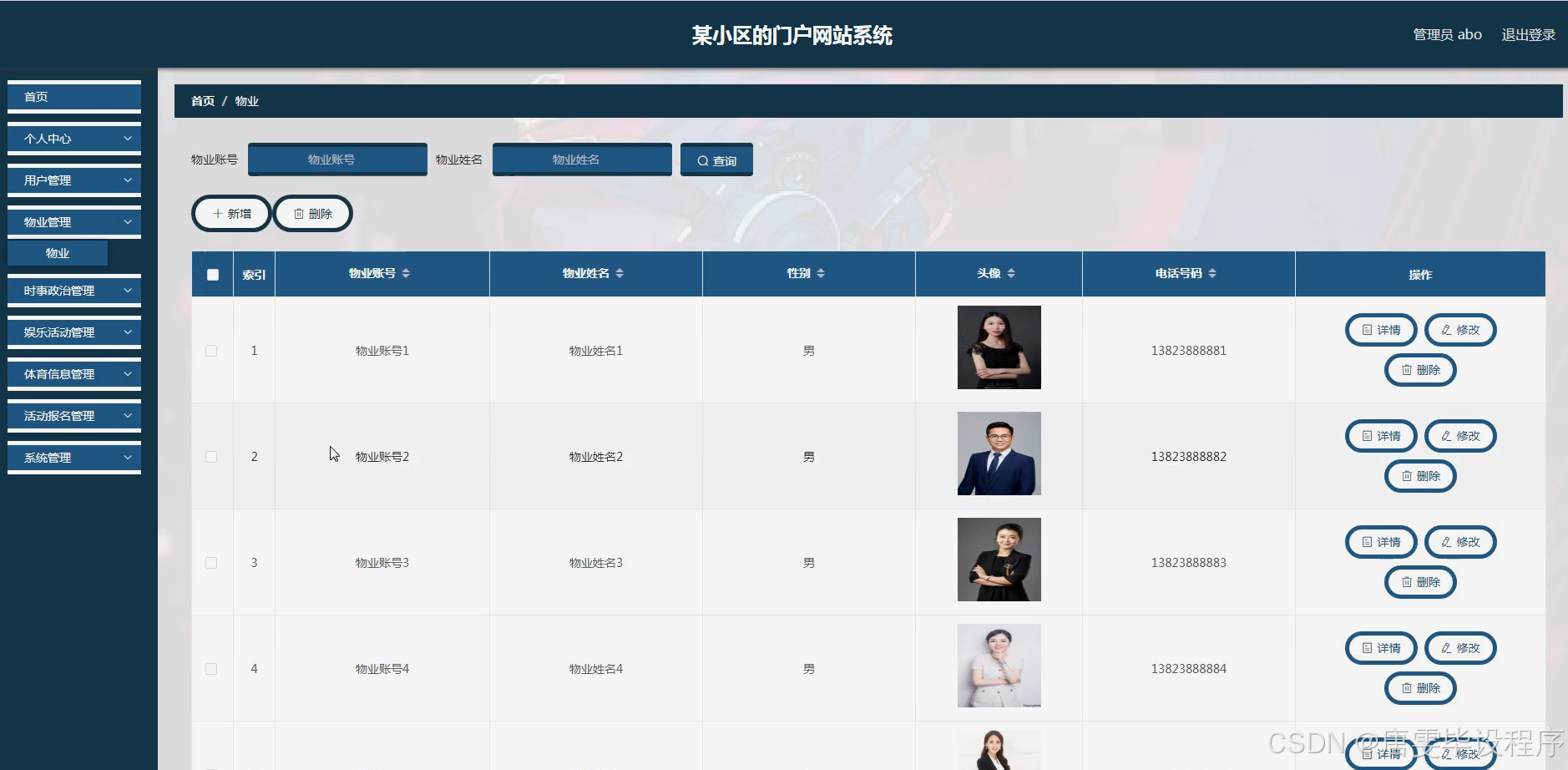Expand the 用户管理 sidebar menu
The image size is (1568, 770).
click(74, 180)
